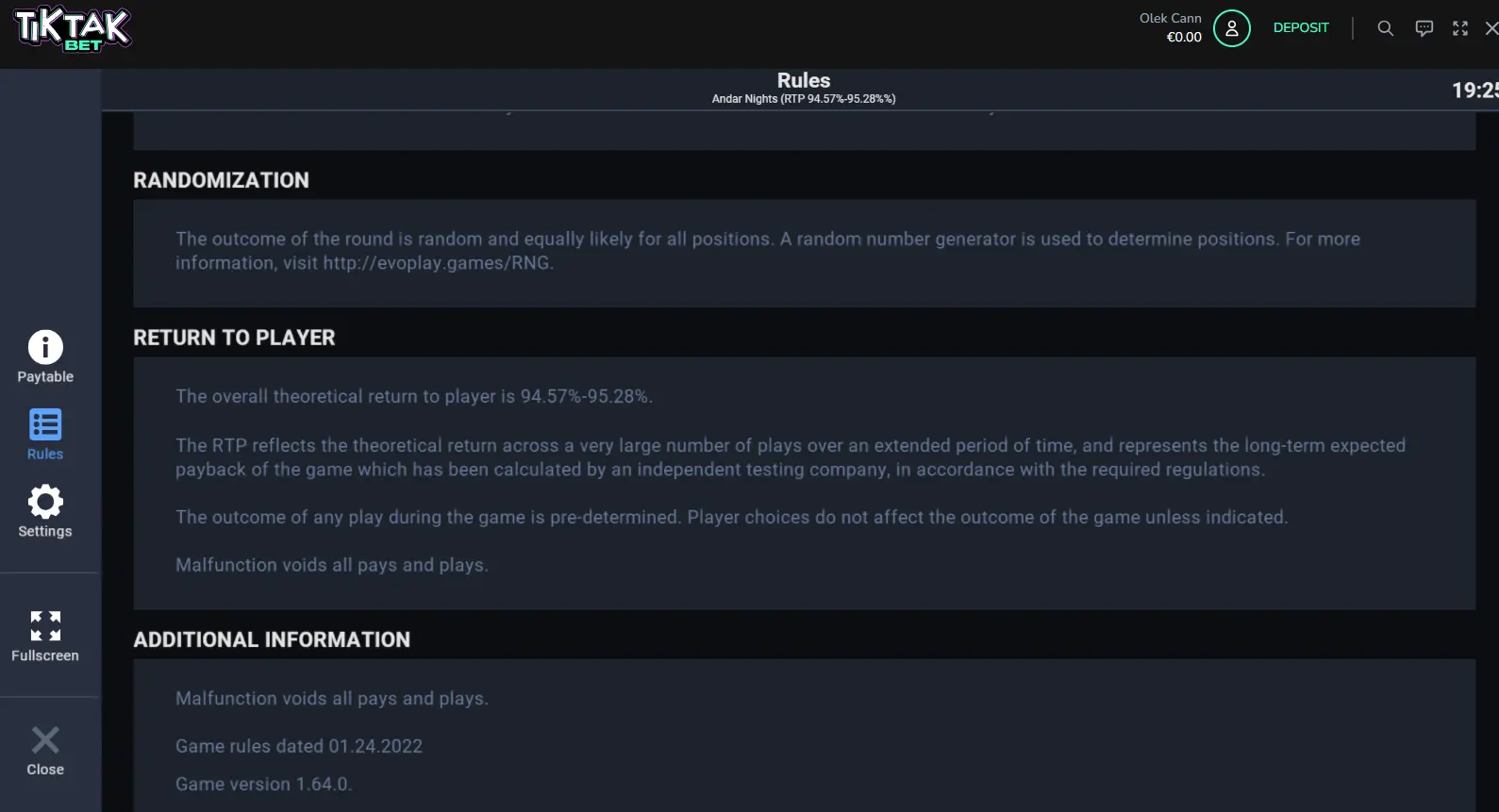1499x812 pixels.
Task: Click the €0.00 balance amount
Action: pyautogui.click(x=1184, y=37)
